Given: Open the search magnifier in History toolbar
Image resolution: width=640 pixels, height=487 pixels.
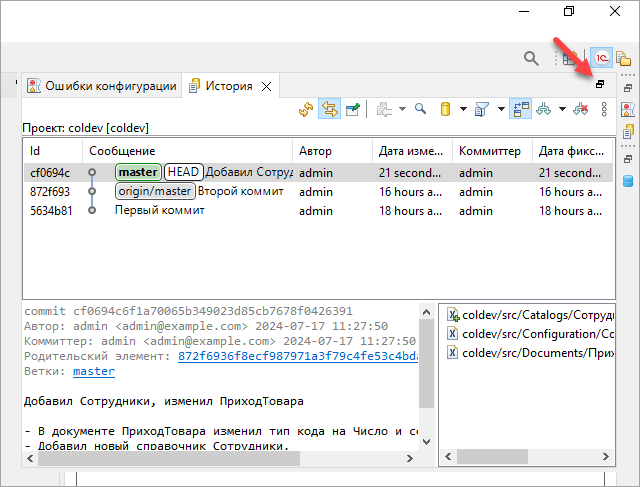Looking at the screenshot, I should 421,109.
